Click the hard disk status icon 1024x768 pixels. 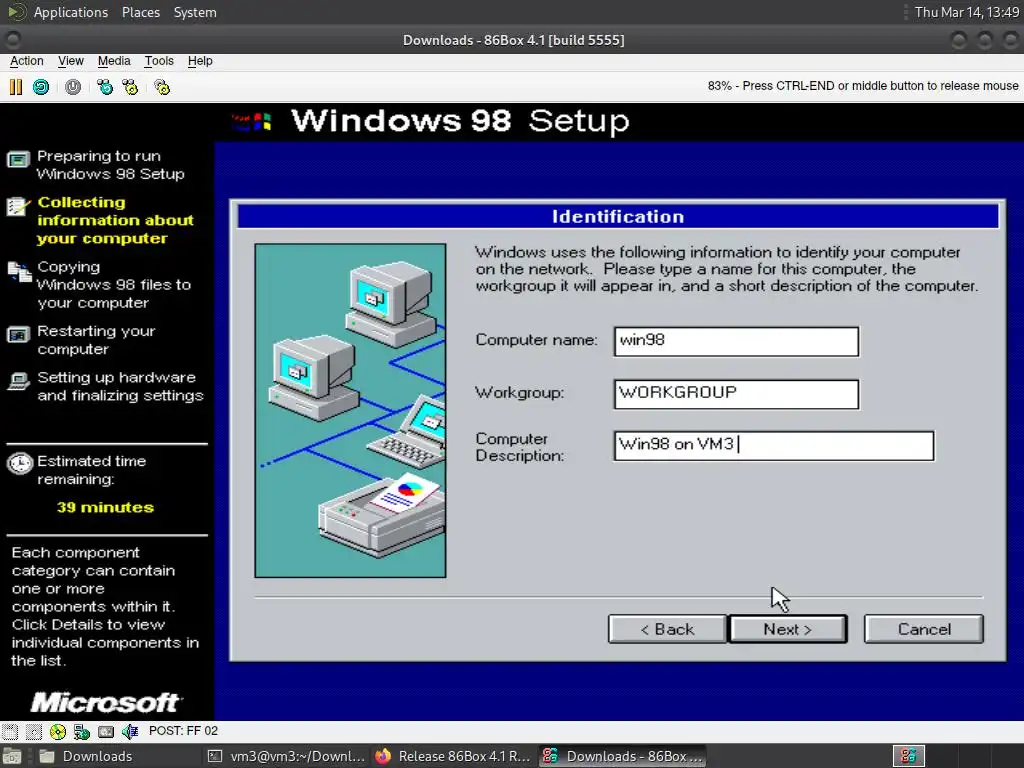pos(106,731)
